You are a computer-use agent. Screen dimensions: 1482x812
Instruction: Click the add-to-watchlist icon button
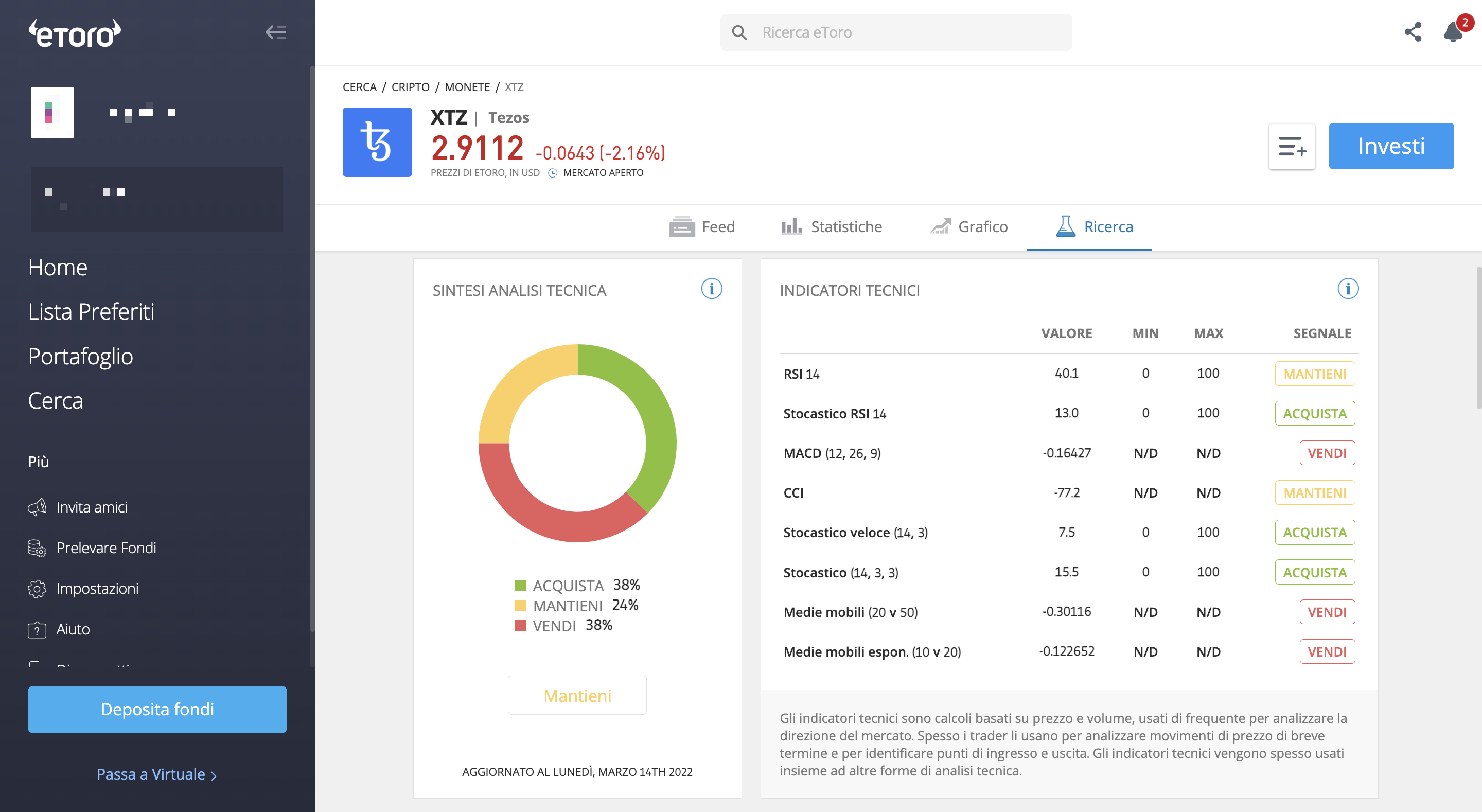tap(1292, 146)
